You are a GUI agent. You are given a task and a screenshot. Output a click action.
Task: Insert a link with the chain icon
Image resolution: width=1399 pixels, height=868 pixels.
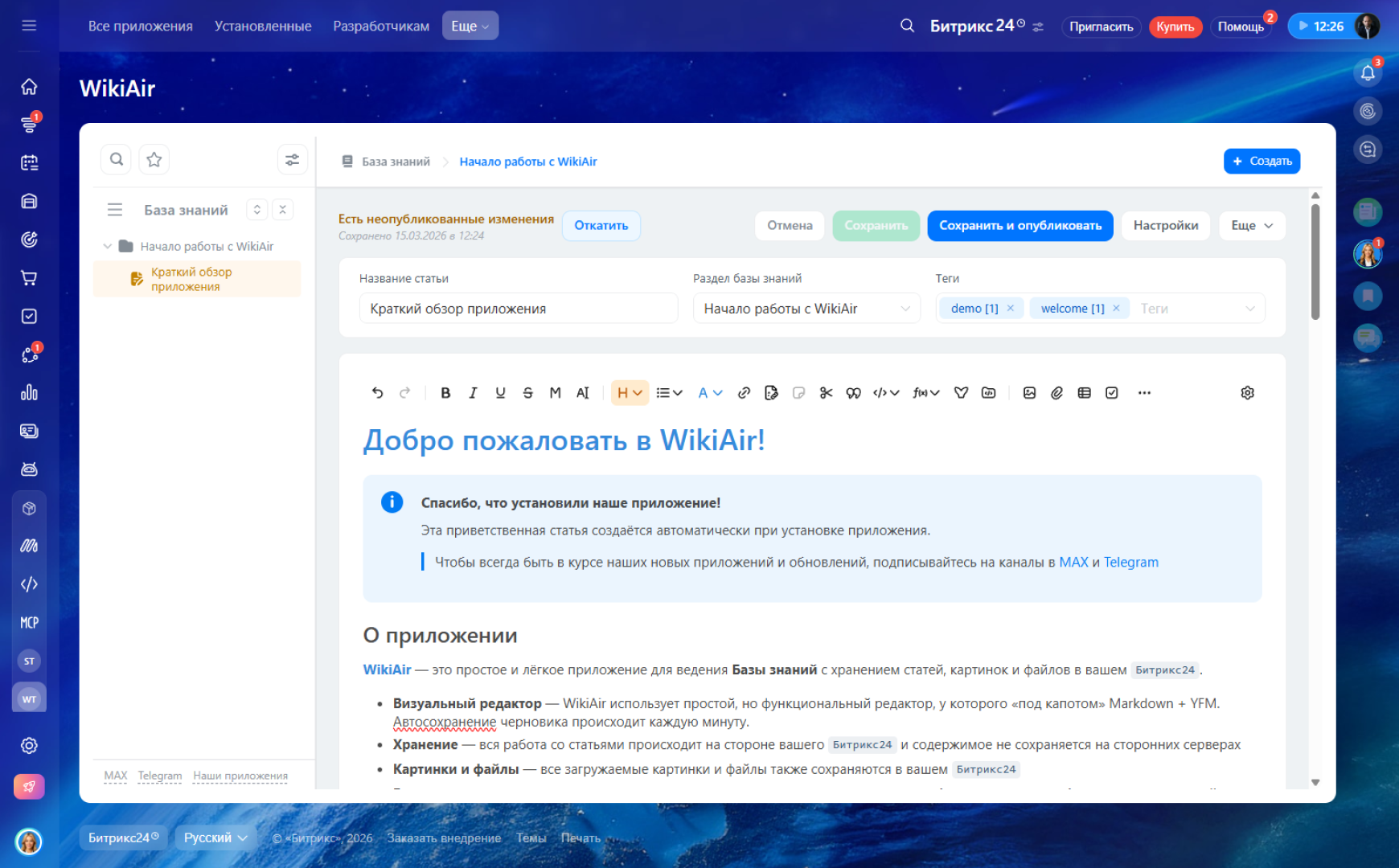click(744, 393)
